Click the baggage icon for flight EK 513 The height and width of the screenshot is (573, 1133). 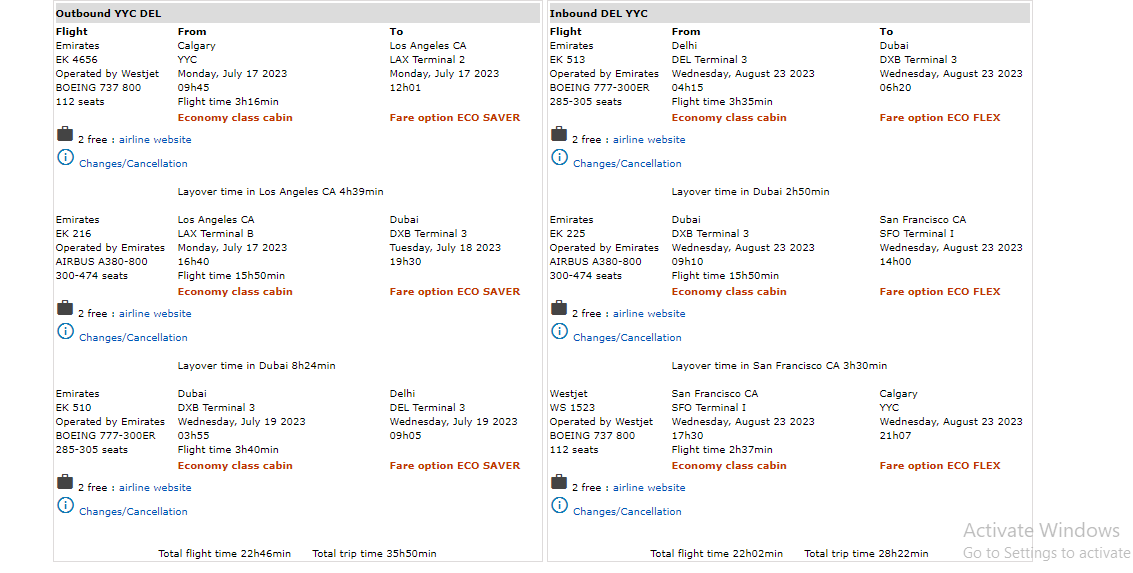coord(559,135)
